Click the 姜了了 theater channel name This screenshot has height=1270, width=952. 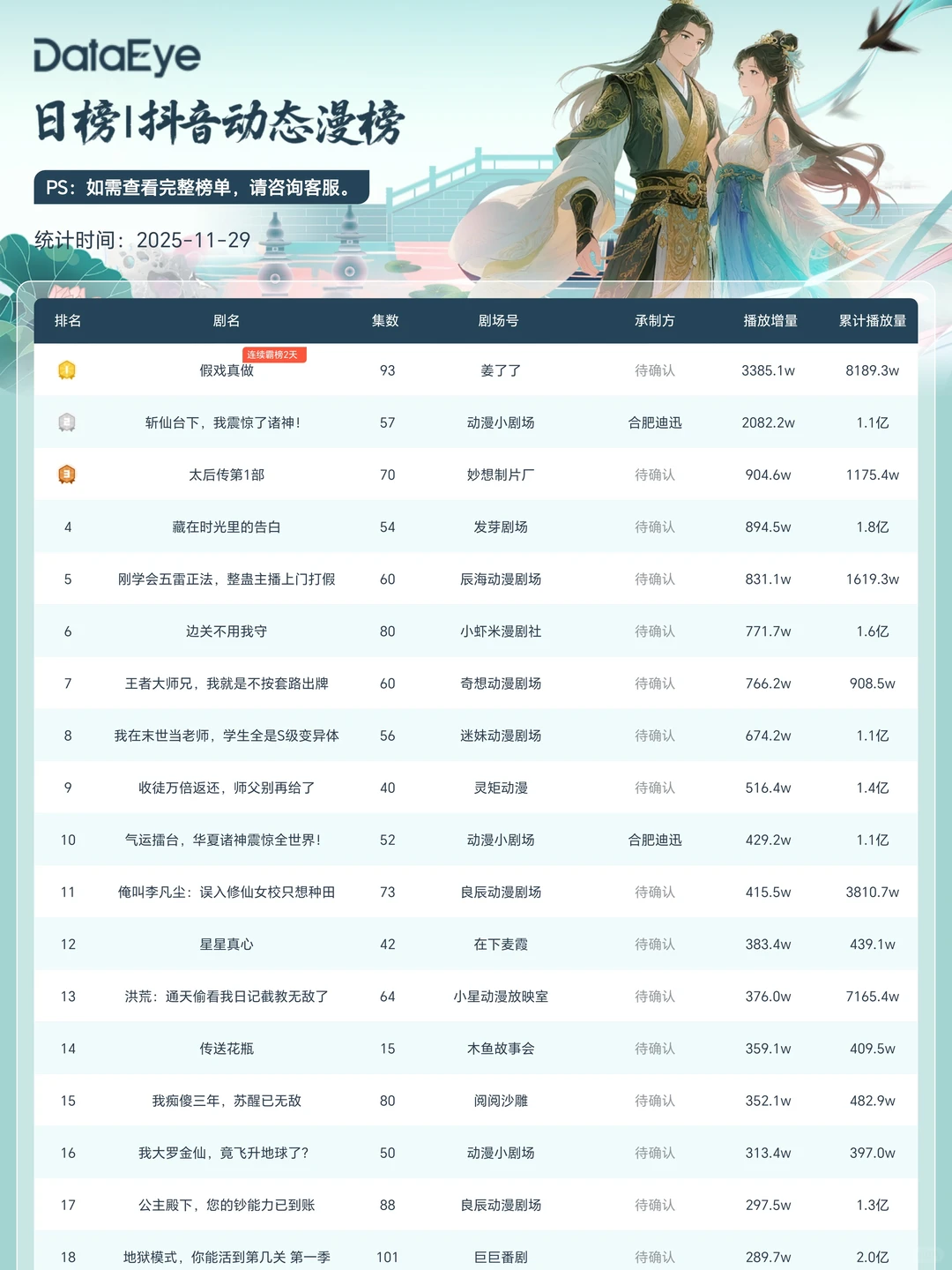coord(500,371)
